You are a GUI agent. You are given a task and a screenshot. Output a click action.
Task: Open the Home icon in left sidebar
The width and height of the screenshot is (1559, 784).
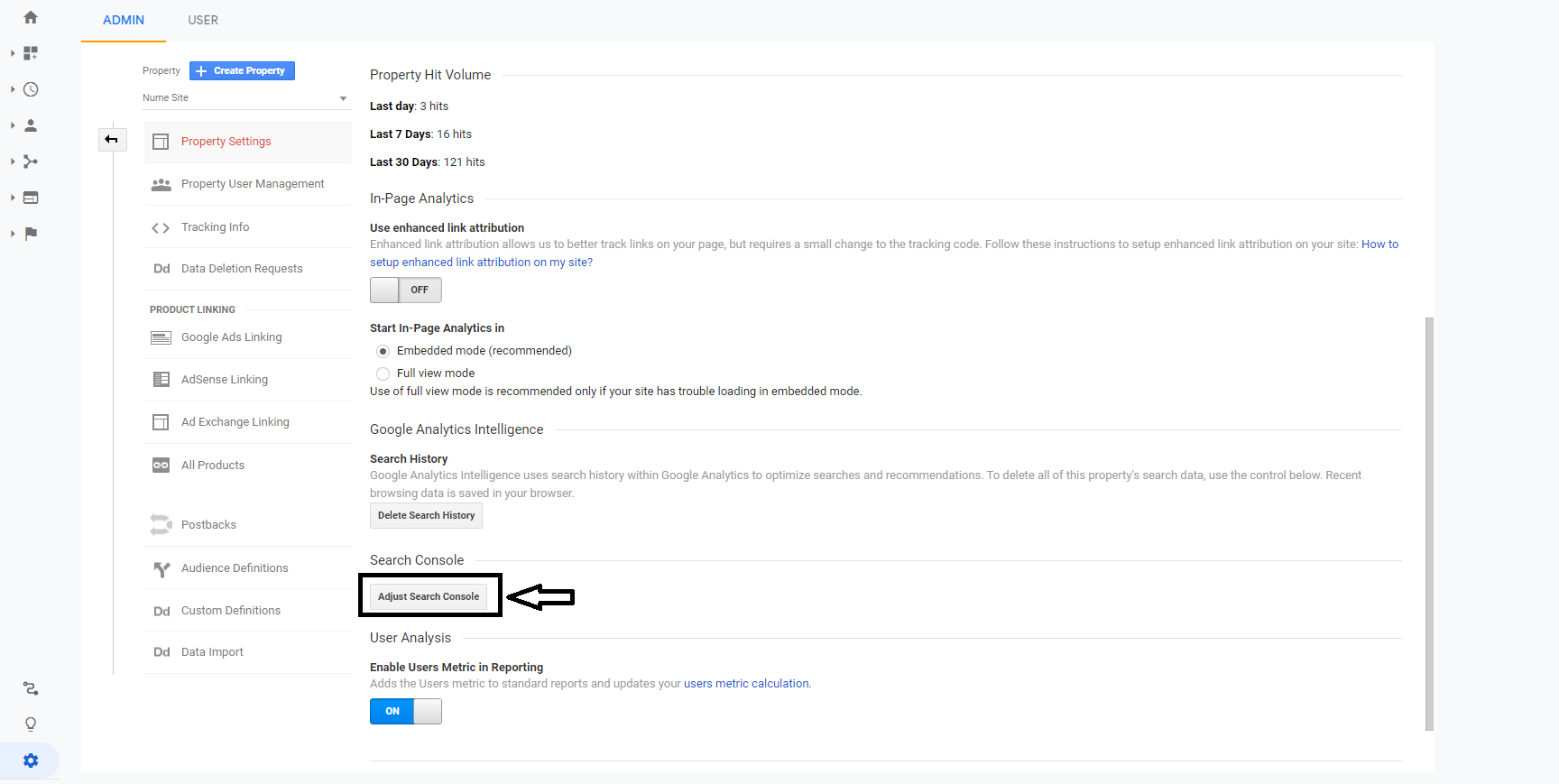pos(31,17)
